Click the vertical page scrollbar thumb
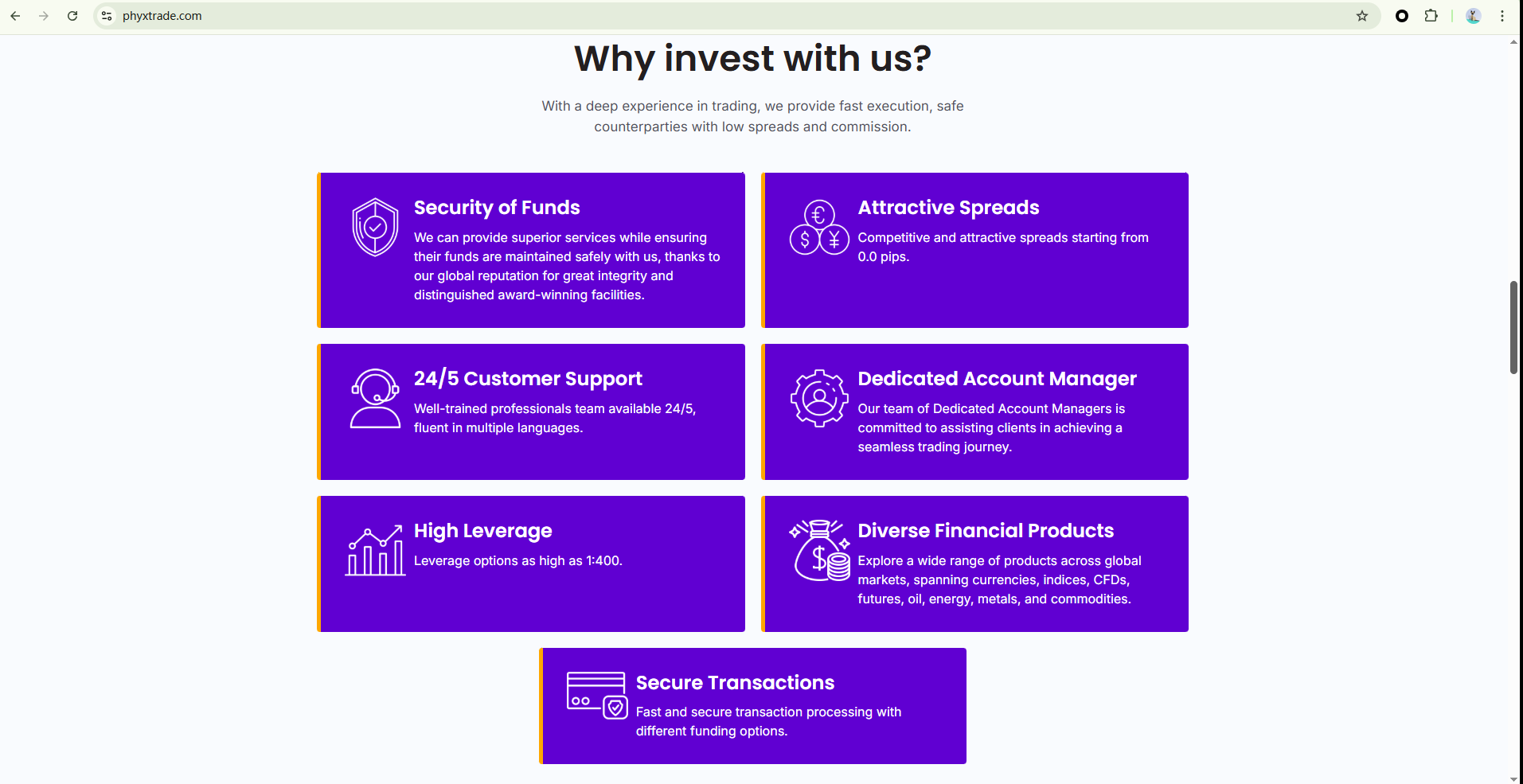This screenshot has width=1523, height=784. (x=1513, y=326)
